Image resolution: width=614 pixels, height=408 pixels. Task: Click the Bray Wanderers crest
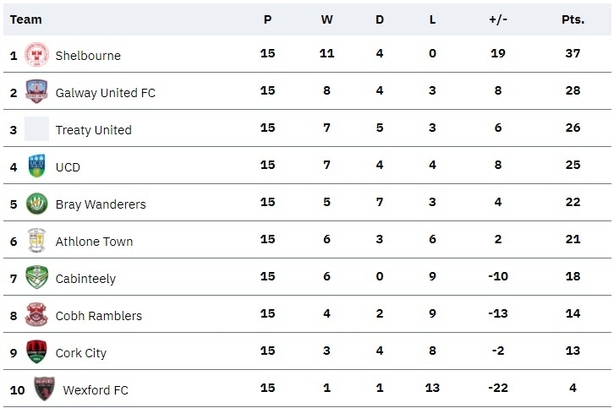coord(37,204)
